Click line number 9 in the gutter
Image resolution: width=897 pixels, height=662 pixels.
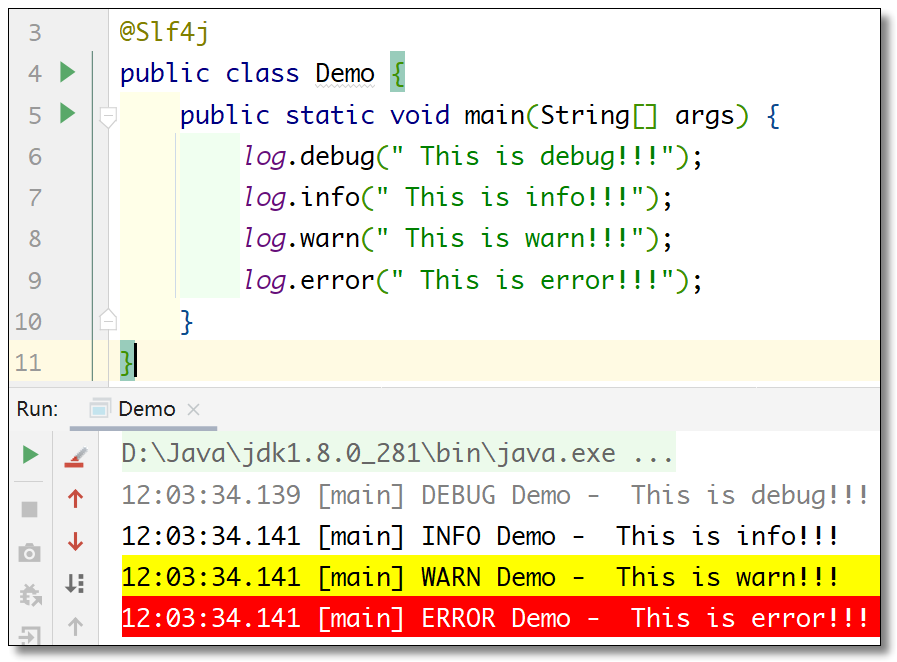click(x=35, y=280)
